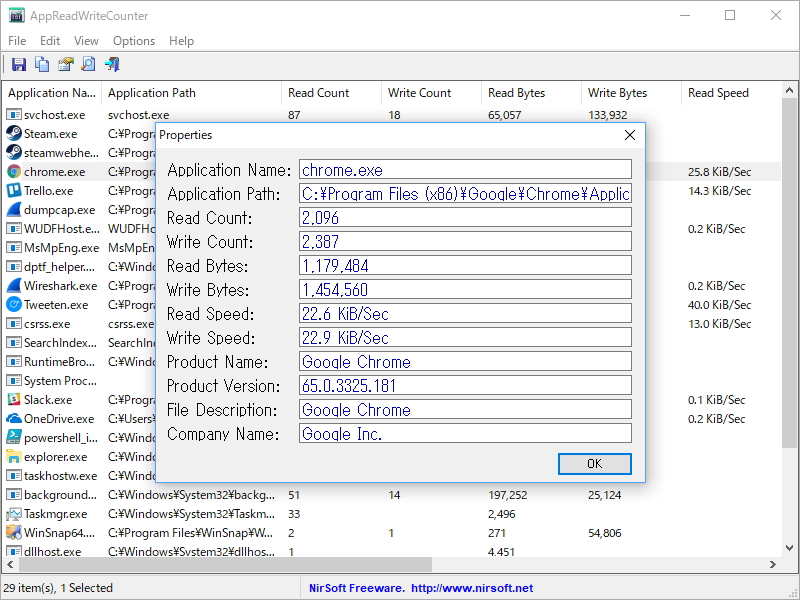This screenshot has height=600, width=800.
Task: Click the Find toolbar icon
Action: (x=88, y=64)
